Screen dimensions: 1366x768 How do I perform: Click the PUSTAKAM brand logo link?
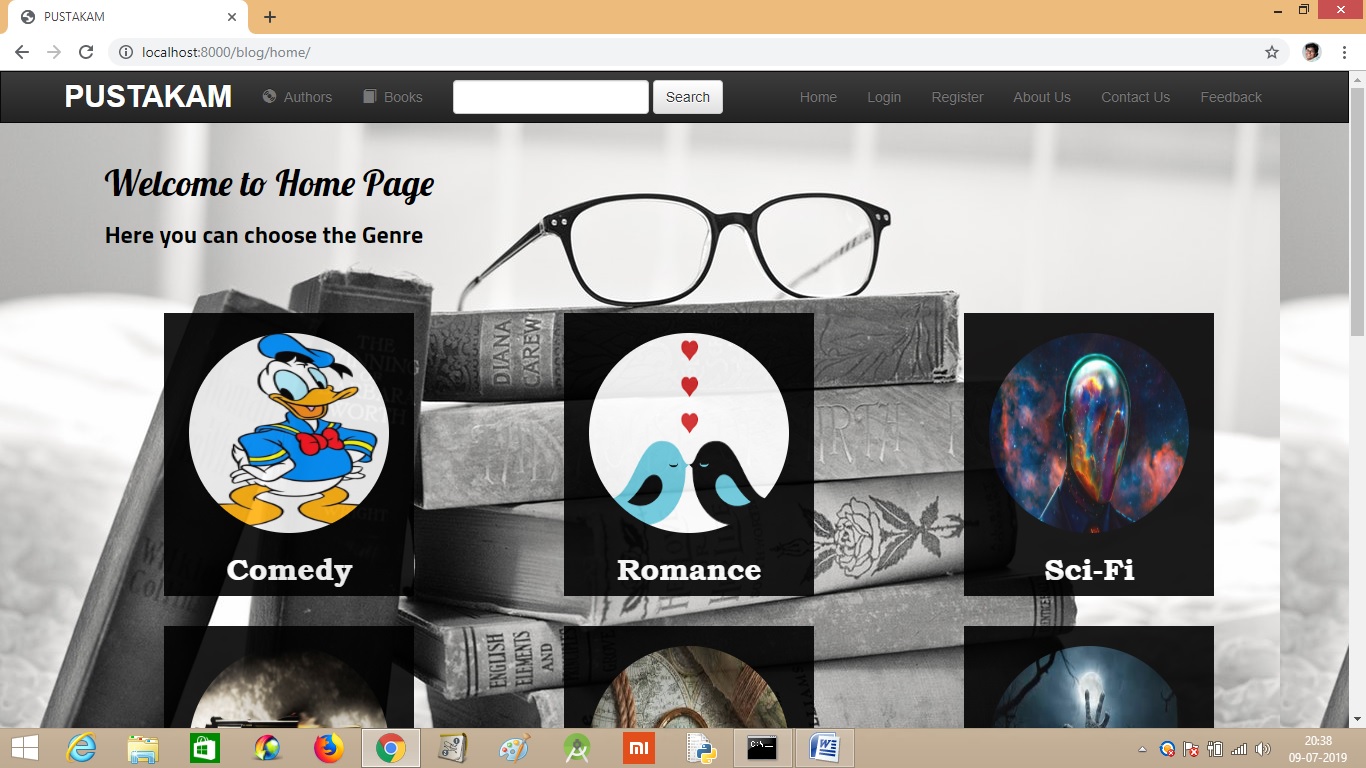click(148, 97)
